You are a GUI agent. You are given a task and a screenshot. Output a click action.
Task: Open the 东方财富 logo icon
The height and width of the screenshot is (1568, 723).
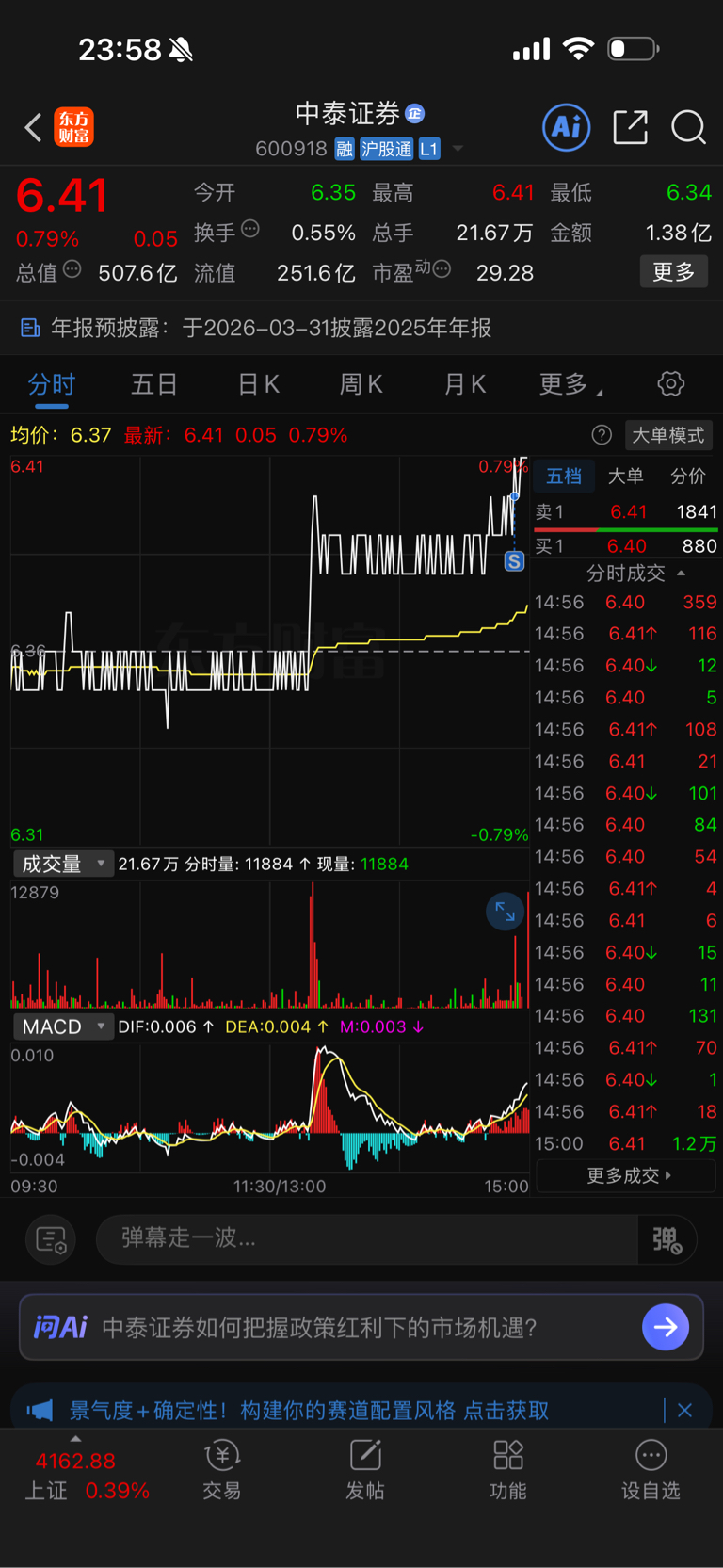(73, 127)
